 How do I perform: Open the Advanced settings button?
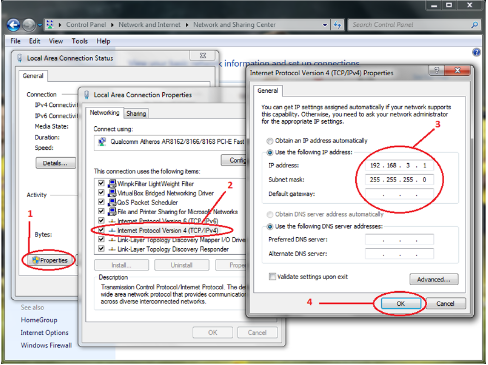coord(434,279)
